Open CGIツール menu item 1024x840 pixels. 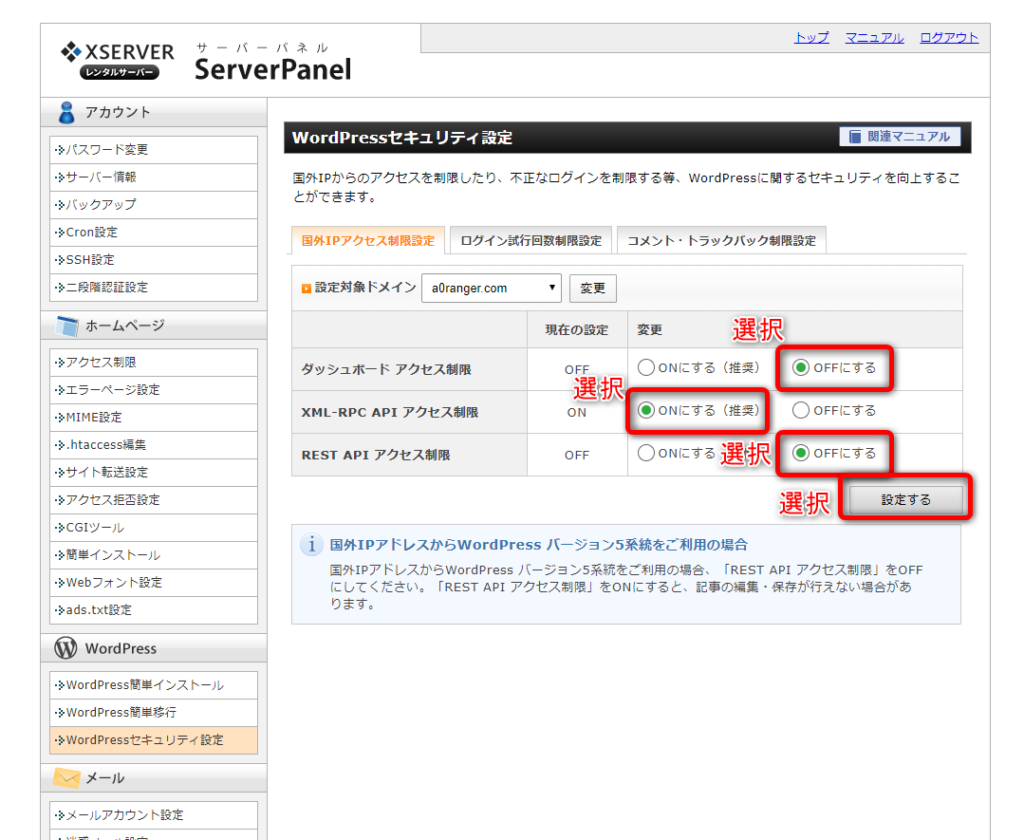153,527
